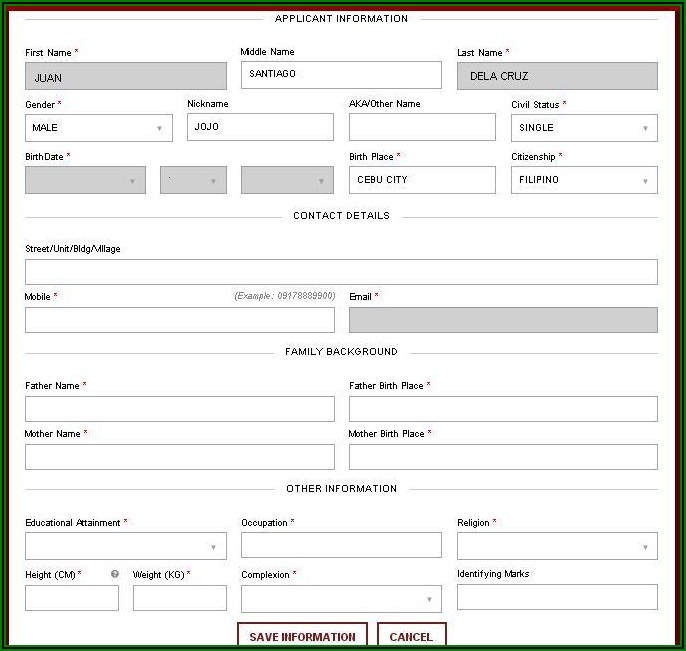Open the Citizenship dropdown showing FILIPINO
The width and height of the screenshot is (686, 651).
pos(584,180)
